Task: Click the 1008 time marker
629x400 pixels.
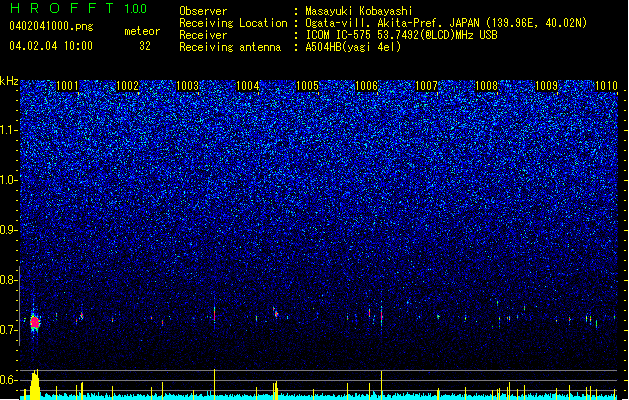Action: [486, 86]
